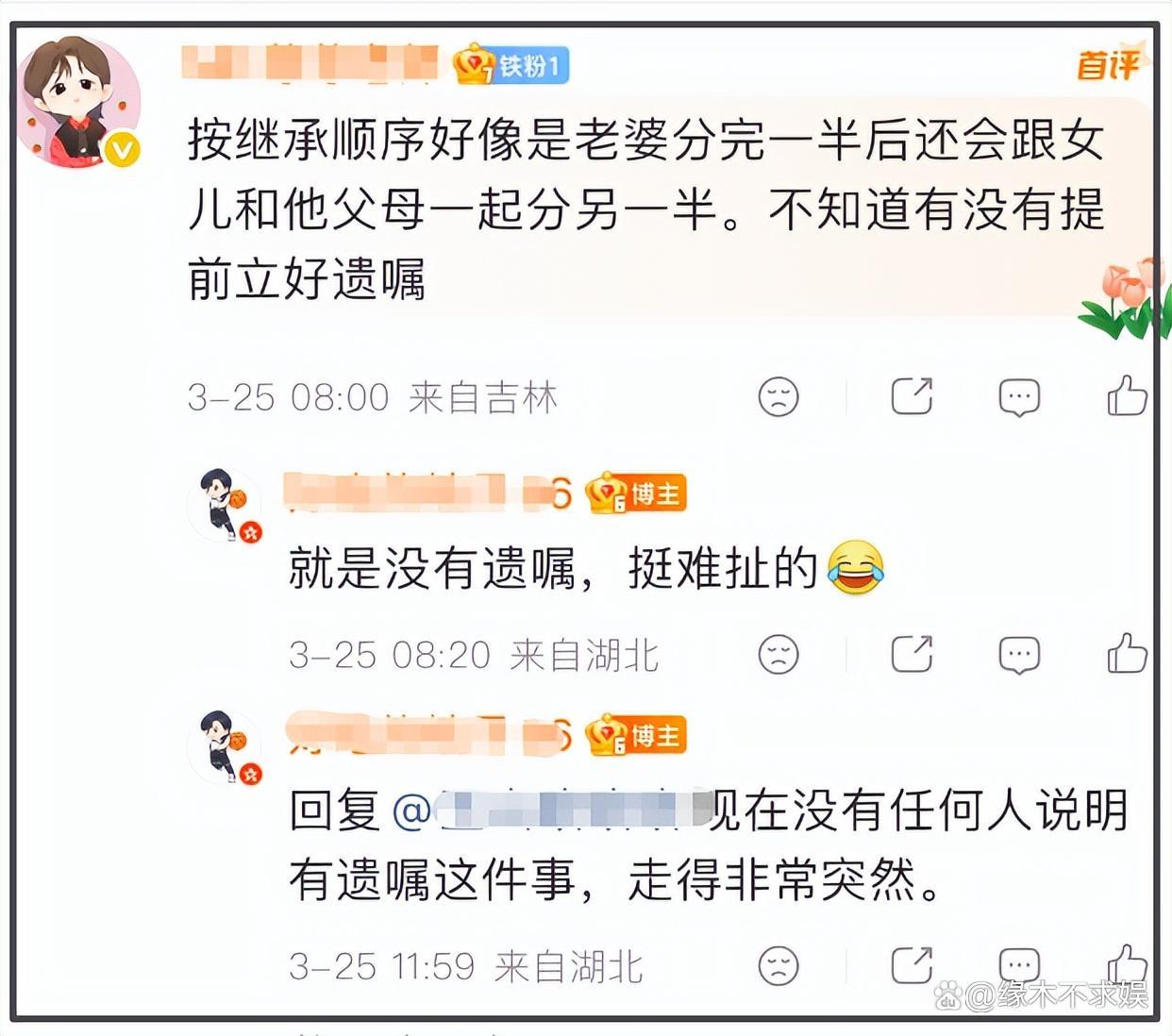Click sad face icon on 08:00 comment

[779, 397]
